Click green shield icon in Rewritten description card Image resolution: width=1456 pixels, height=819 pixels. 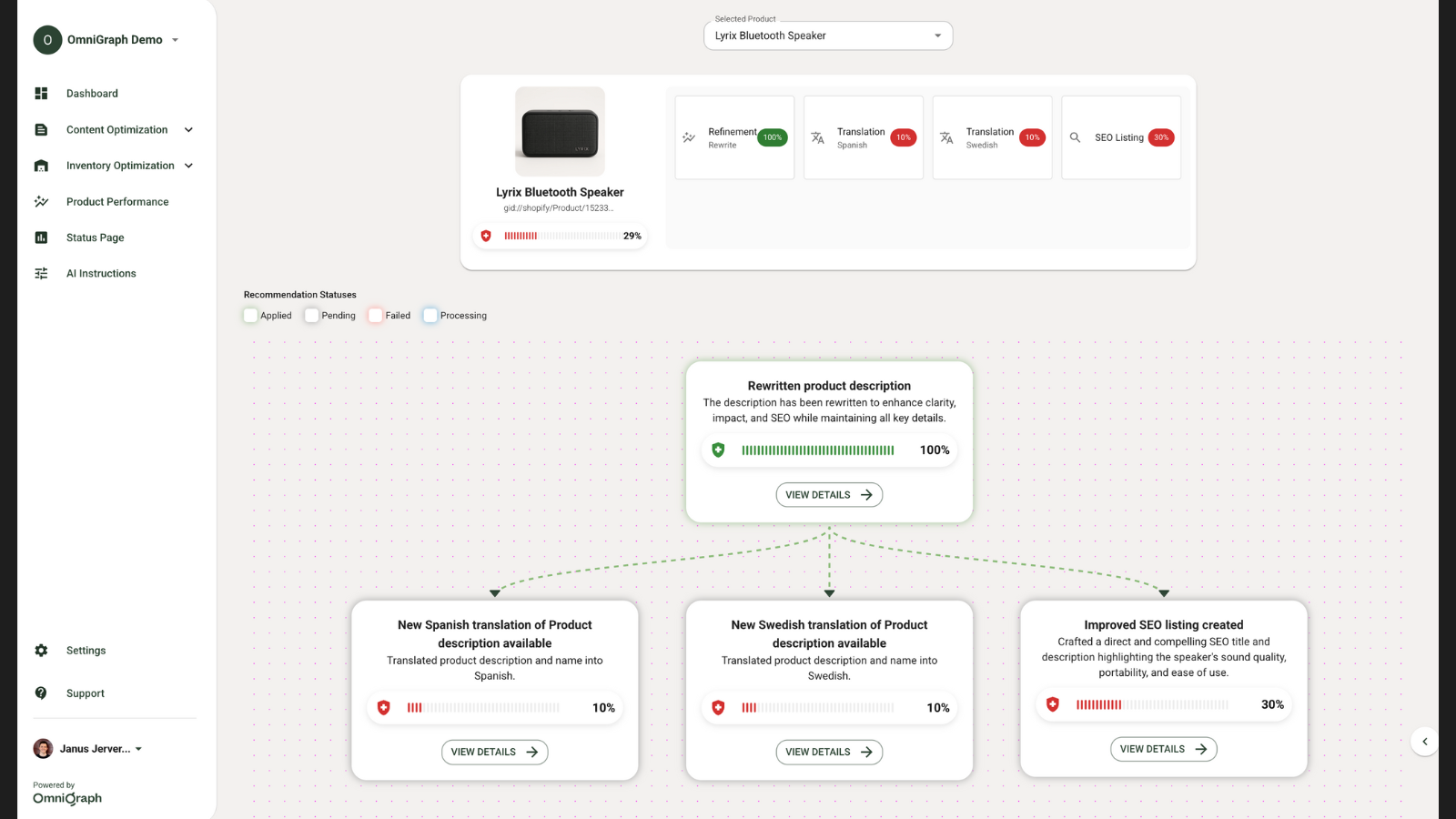tap(718, 450)
